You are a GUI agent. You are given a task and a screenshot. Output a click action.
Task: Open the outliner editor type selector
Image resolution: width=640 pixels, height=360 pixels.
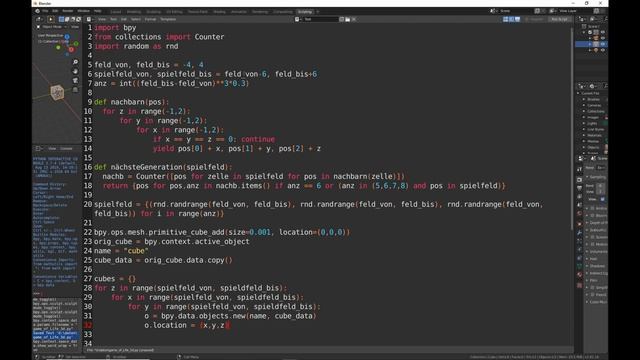point(582,19)
